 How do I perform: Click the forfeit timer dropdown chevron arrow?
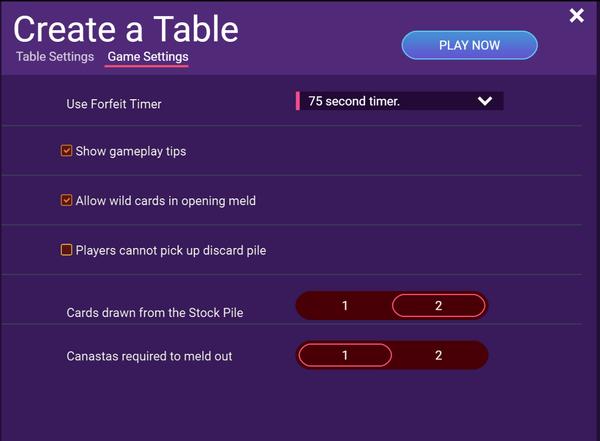[485, 101]
